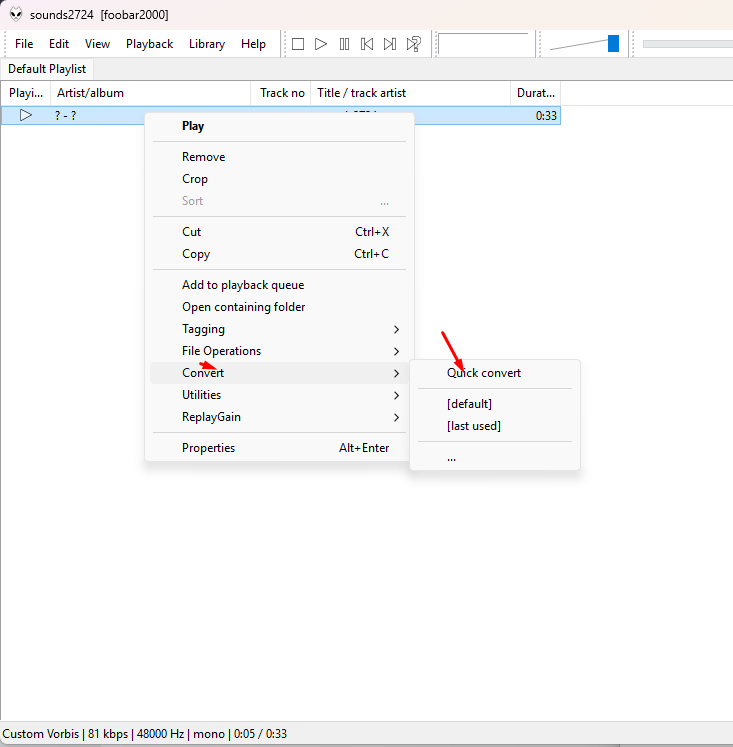This screenshot has height=747, width=733.
Task: Click the '? - ?' artist/album cell
Action: (66, 116)
